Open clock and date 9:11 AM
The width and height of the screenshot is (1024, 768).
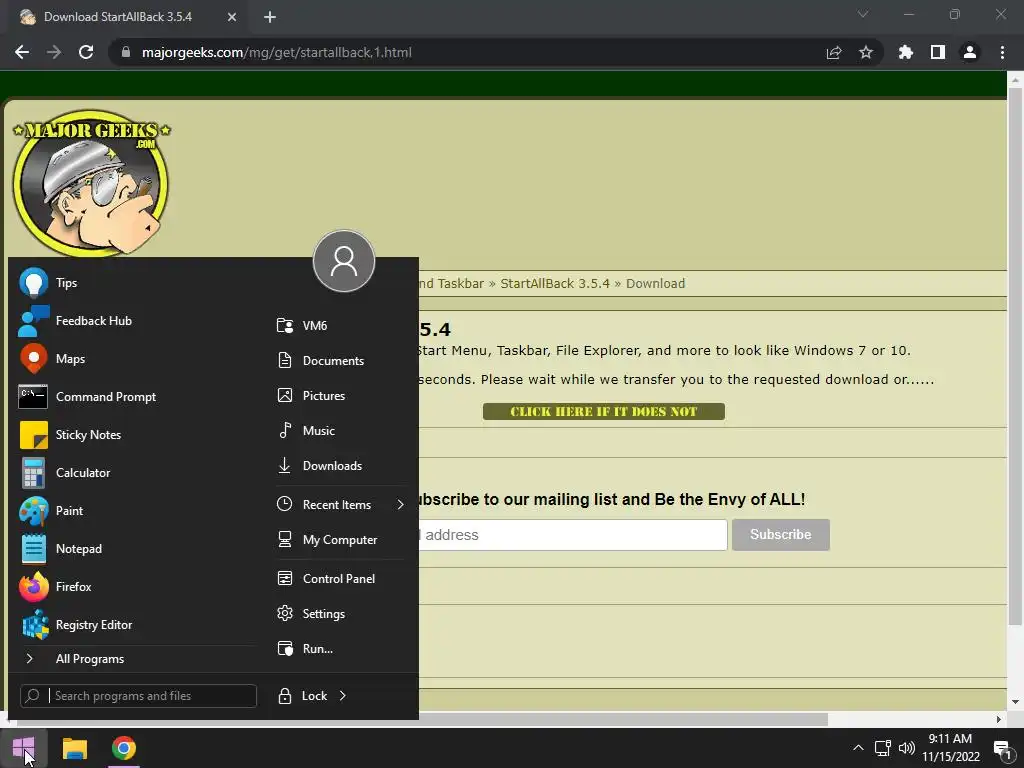pyautogui.click(x=951, y=748)
